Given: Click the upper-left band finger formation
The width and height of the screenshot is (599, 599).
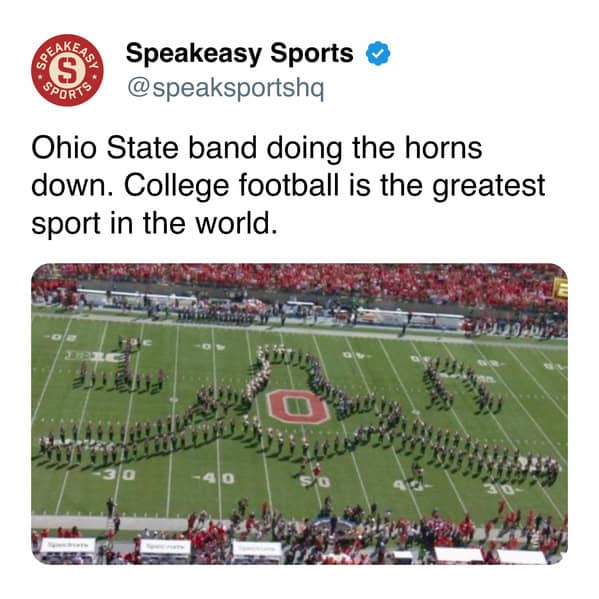Looking at the screenshot, I should (120, 366).
